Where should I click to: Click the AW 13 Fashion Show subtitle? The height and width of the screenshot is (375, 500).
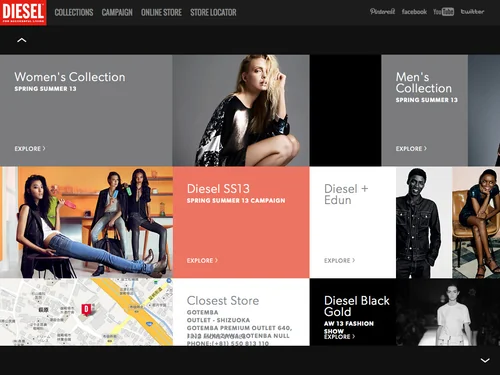coord(349,327)
